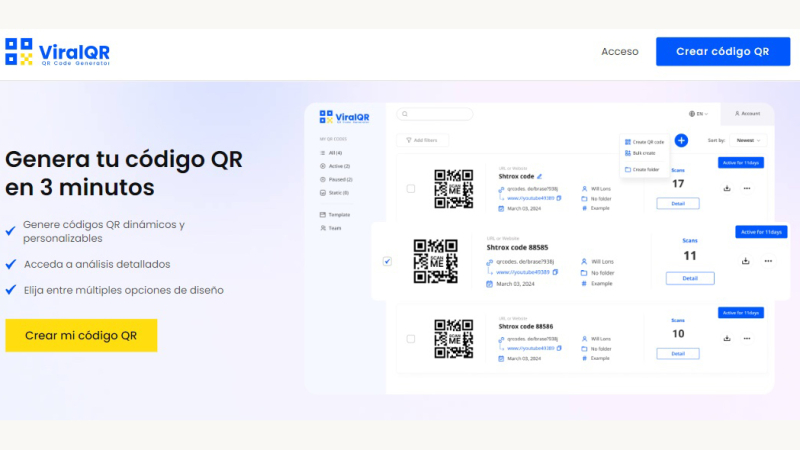Open the Detail button under 17 scans
This screenshot has width=800, height=450.
pos(678,204)
